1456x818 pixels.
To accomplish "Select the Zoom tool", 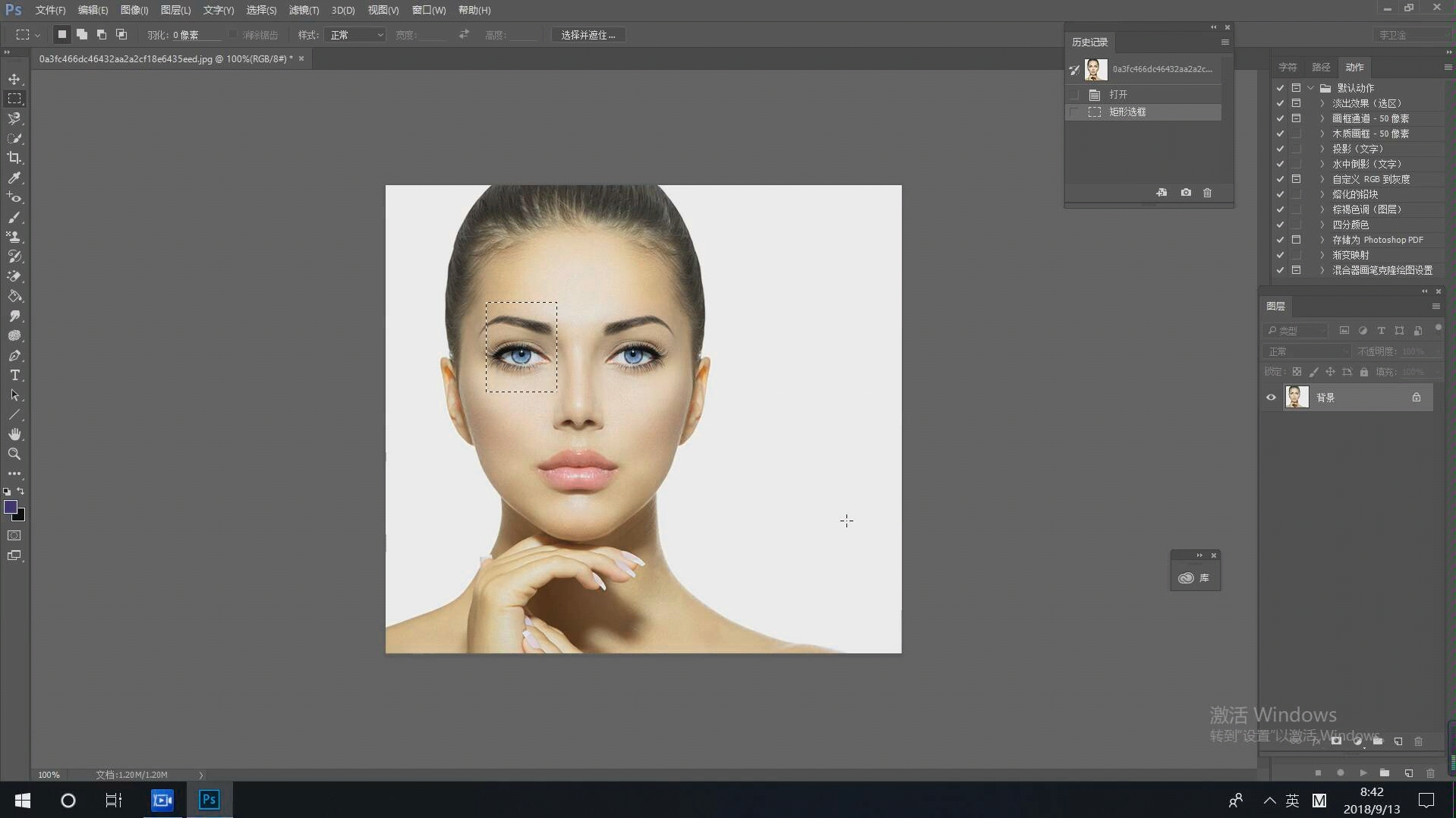I will click(x=14, y=454).
